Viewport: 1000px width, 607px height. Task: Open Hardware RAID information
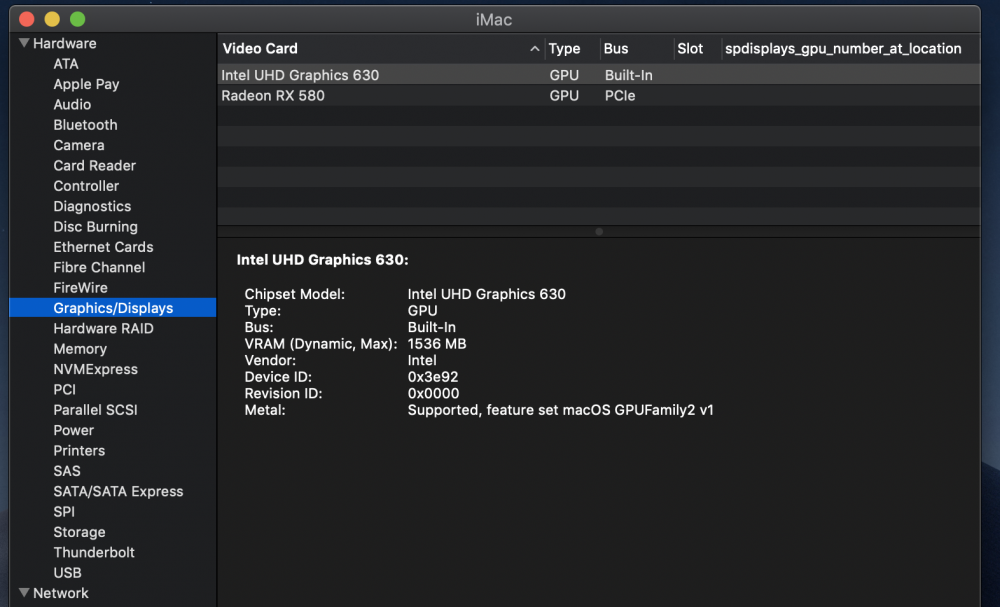tap(103, 328)
